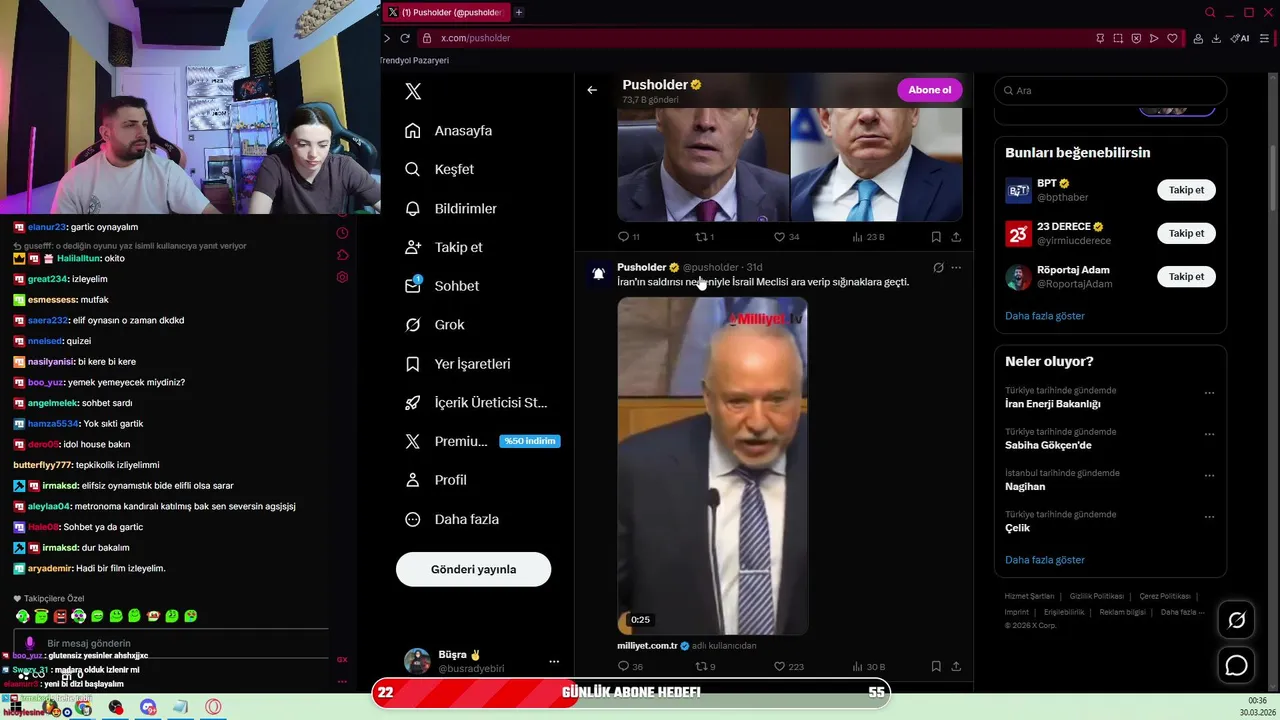The image size is (1280, 720).
Task: Open the floating messages chat button
Action: 1236,665
